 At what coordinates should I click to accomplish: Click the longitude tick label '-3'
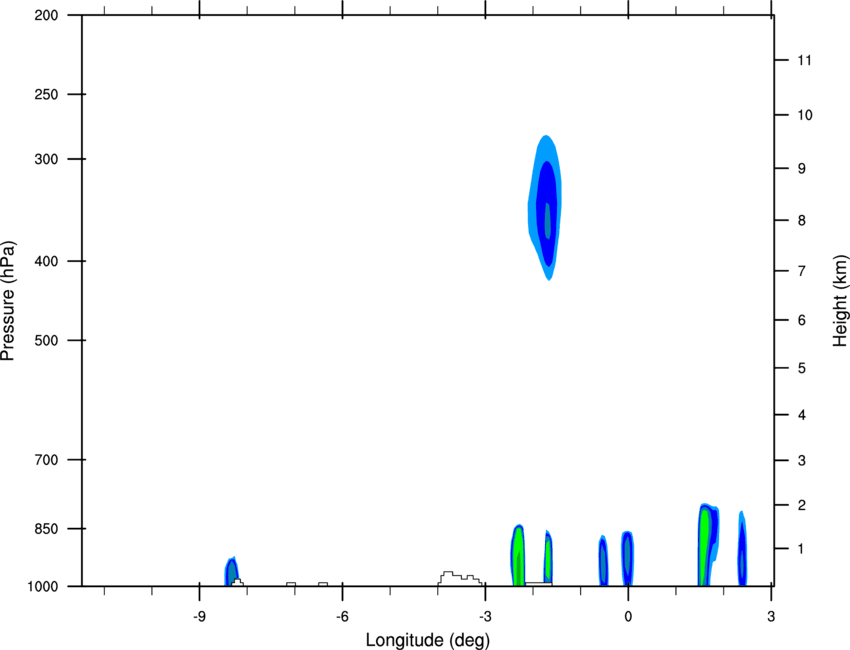click(x=485, y=617)
